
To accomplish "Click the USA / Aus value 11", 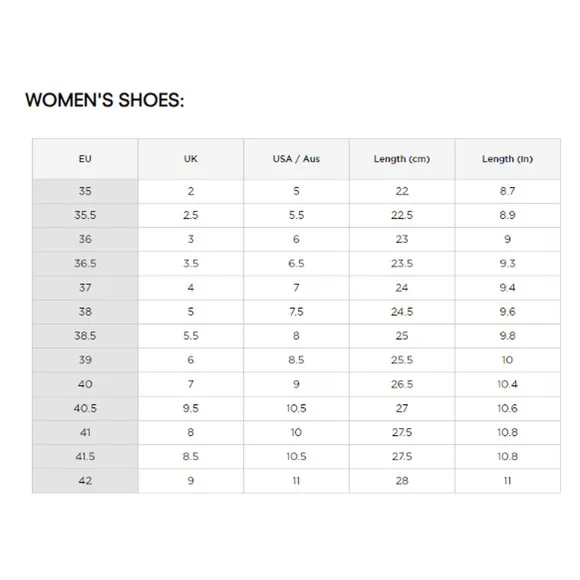I will pyautogui.click(x=296, y=481).
